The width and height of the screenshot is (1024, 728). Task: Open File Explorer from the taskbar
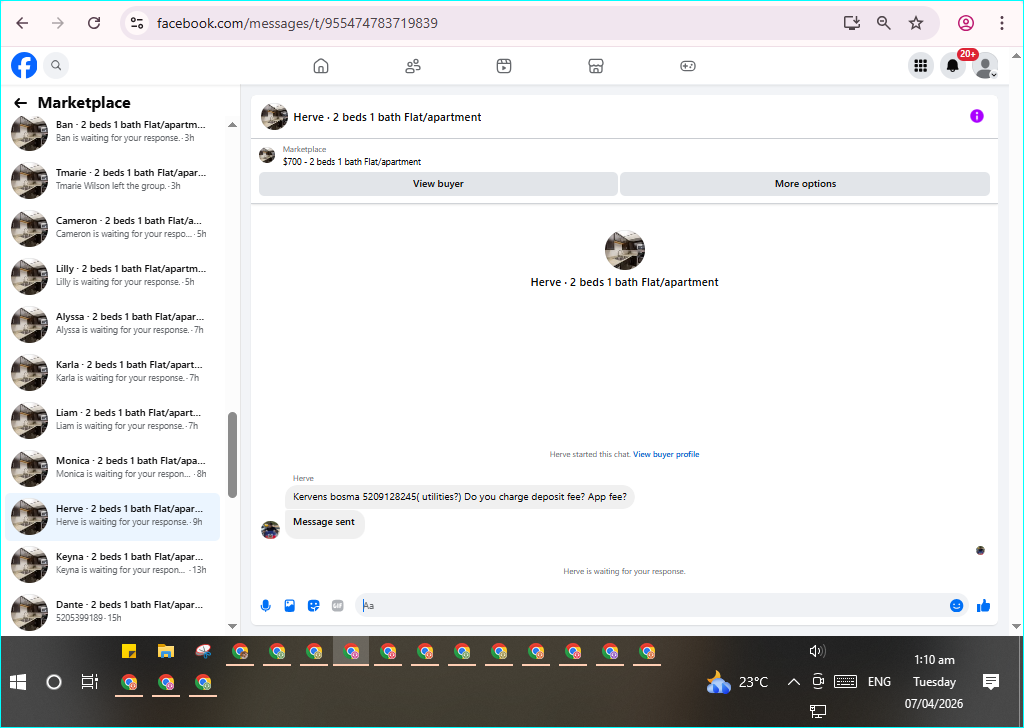pos(166,652)
